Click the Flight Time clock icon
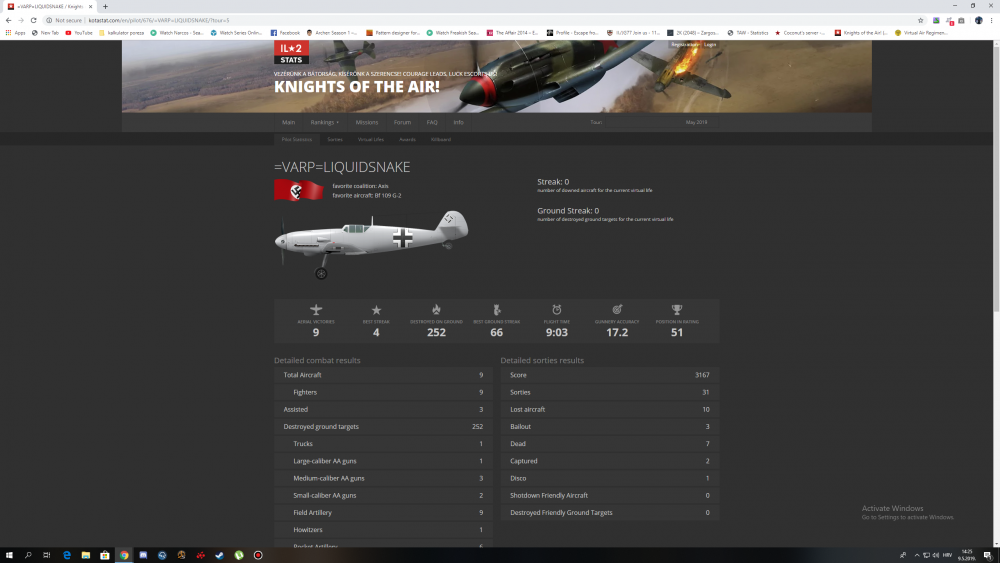This screenshot has width=1000, height=563. (557, 309)
